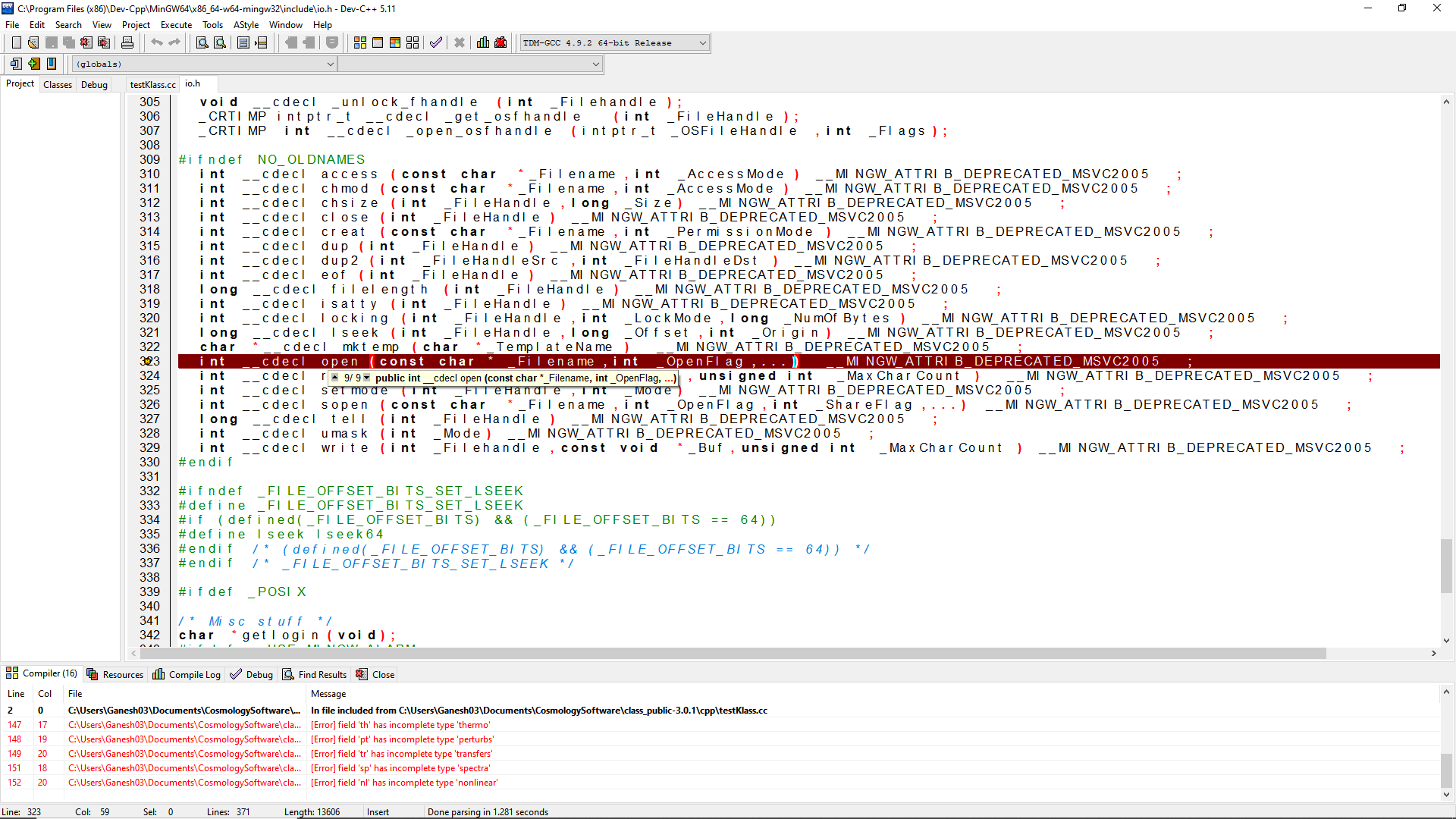Open the Execute menu
Image resolution: width=1456 pixels, height=819 pixels.
click(176, 24)
